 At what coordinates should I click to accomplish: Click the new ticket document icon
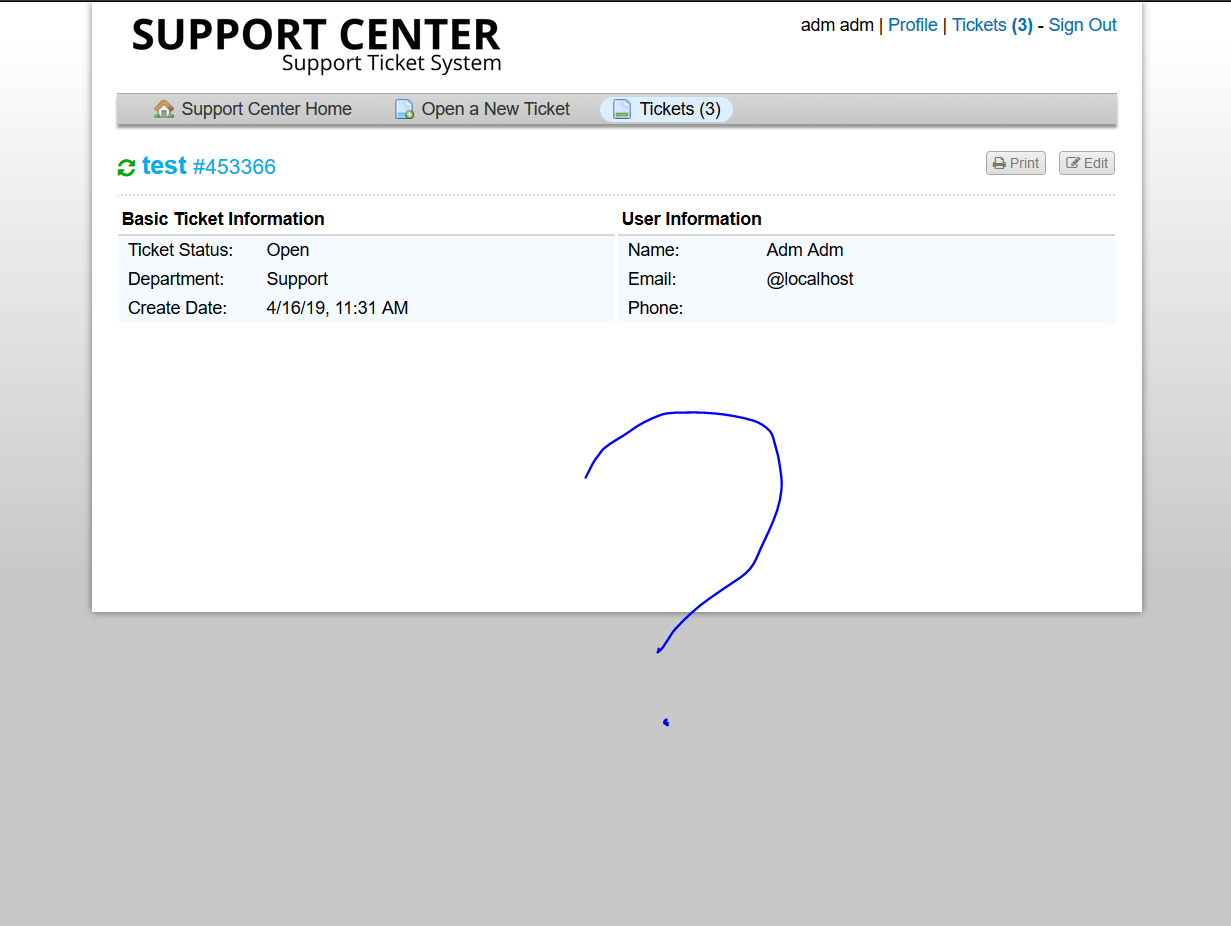404,109
